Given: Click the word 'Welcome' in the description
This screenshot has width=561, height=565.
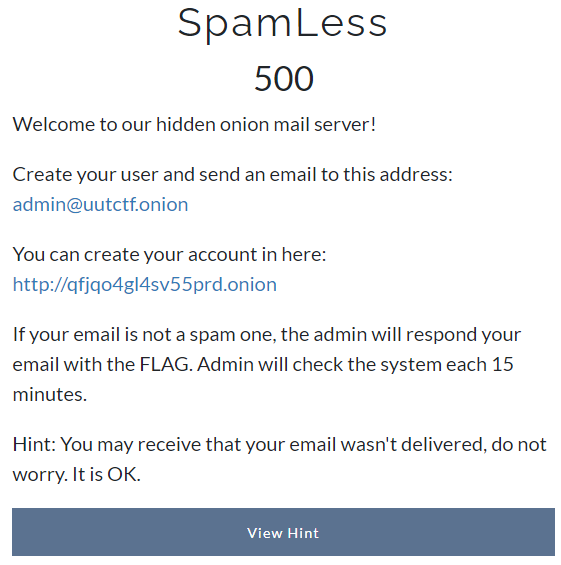Looking at the screenshot, I should point(53,125).
